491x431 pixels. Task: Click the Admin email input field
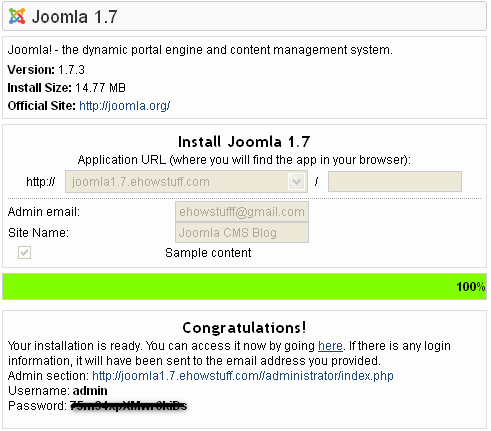point(242,212)
